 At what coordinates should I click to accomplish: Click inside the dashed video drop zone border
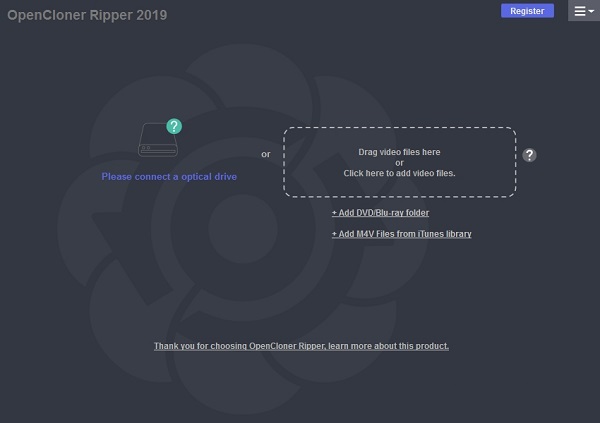point(399,162)
